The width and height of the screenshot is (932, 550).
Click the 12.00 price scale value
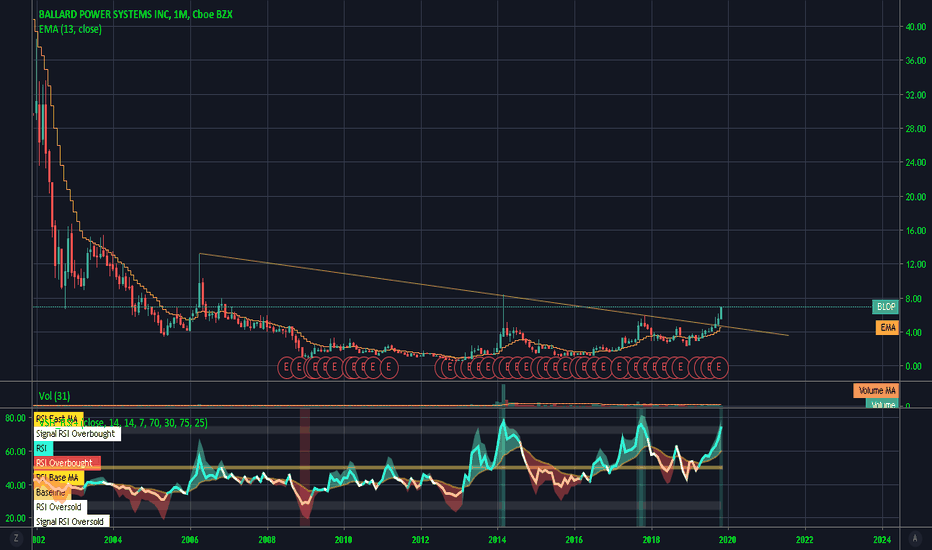(915, 265)
